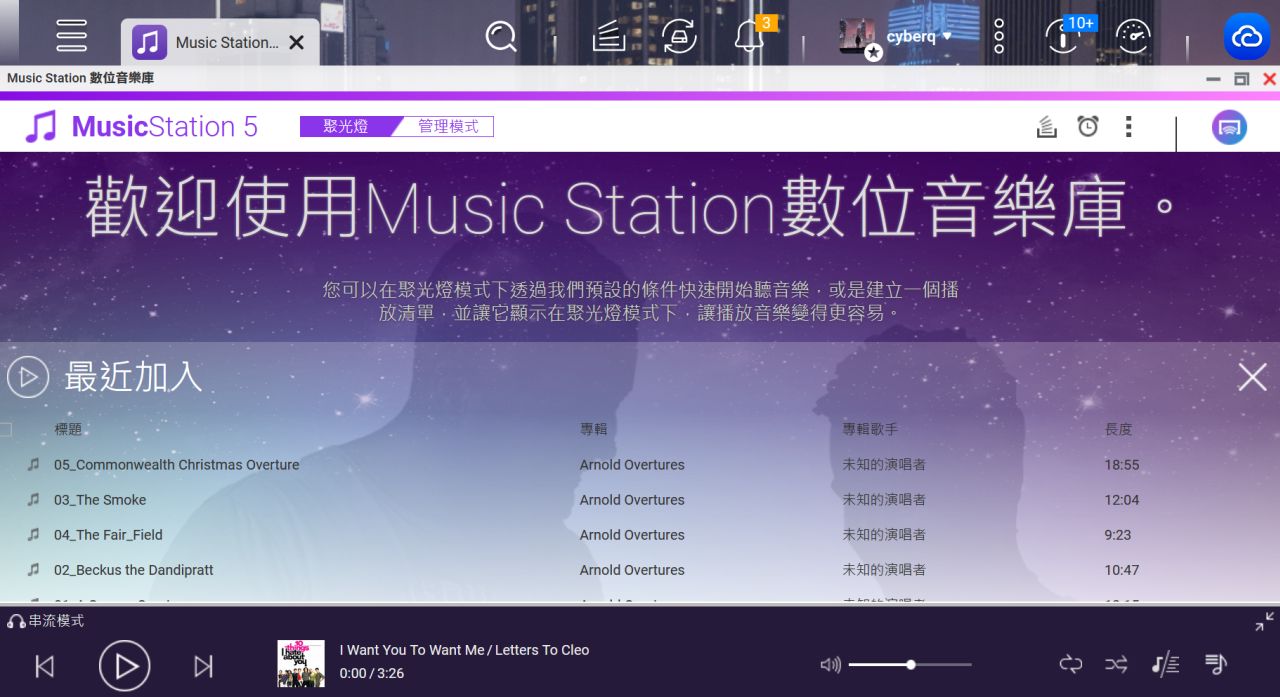Play all songs in 最近加入
Screen dimensions: 1280x697
[28, 377]
